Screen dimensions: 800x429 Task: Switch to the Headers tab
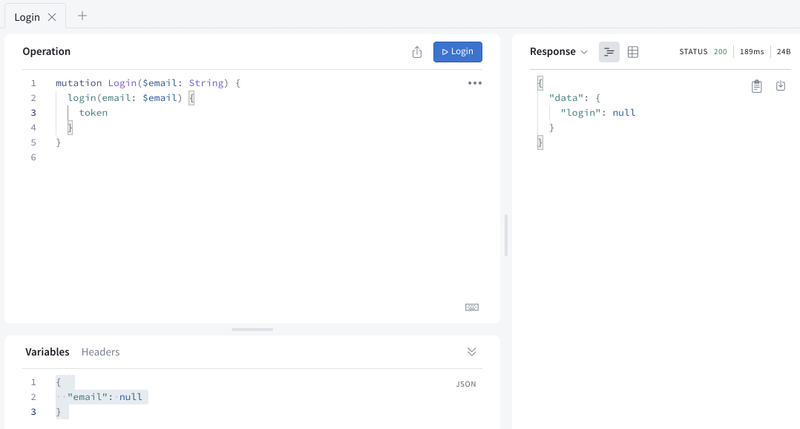click(101, 352)
